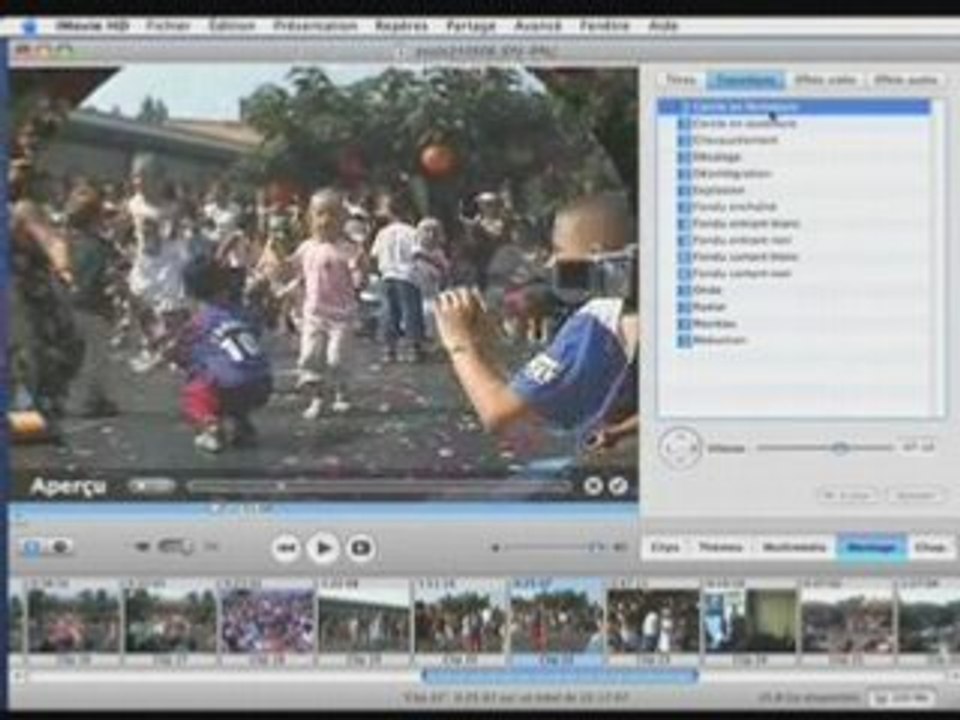960x720 pixels.
Task: Select the clip thumbnail showing a green window
Action: pyautogui.click(x=750, y=621)
